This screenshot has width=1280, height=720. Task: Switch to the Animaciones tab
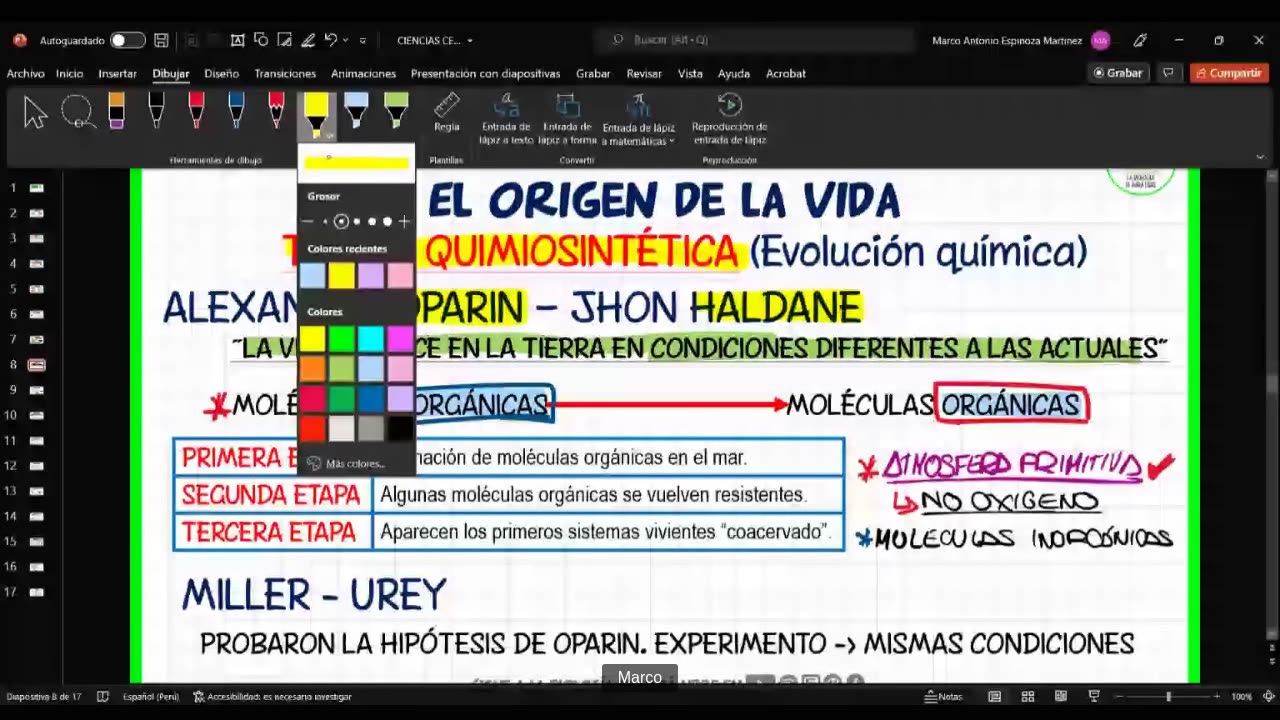(x=363, y=73)
